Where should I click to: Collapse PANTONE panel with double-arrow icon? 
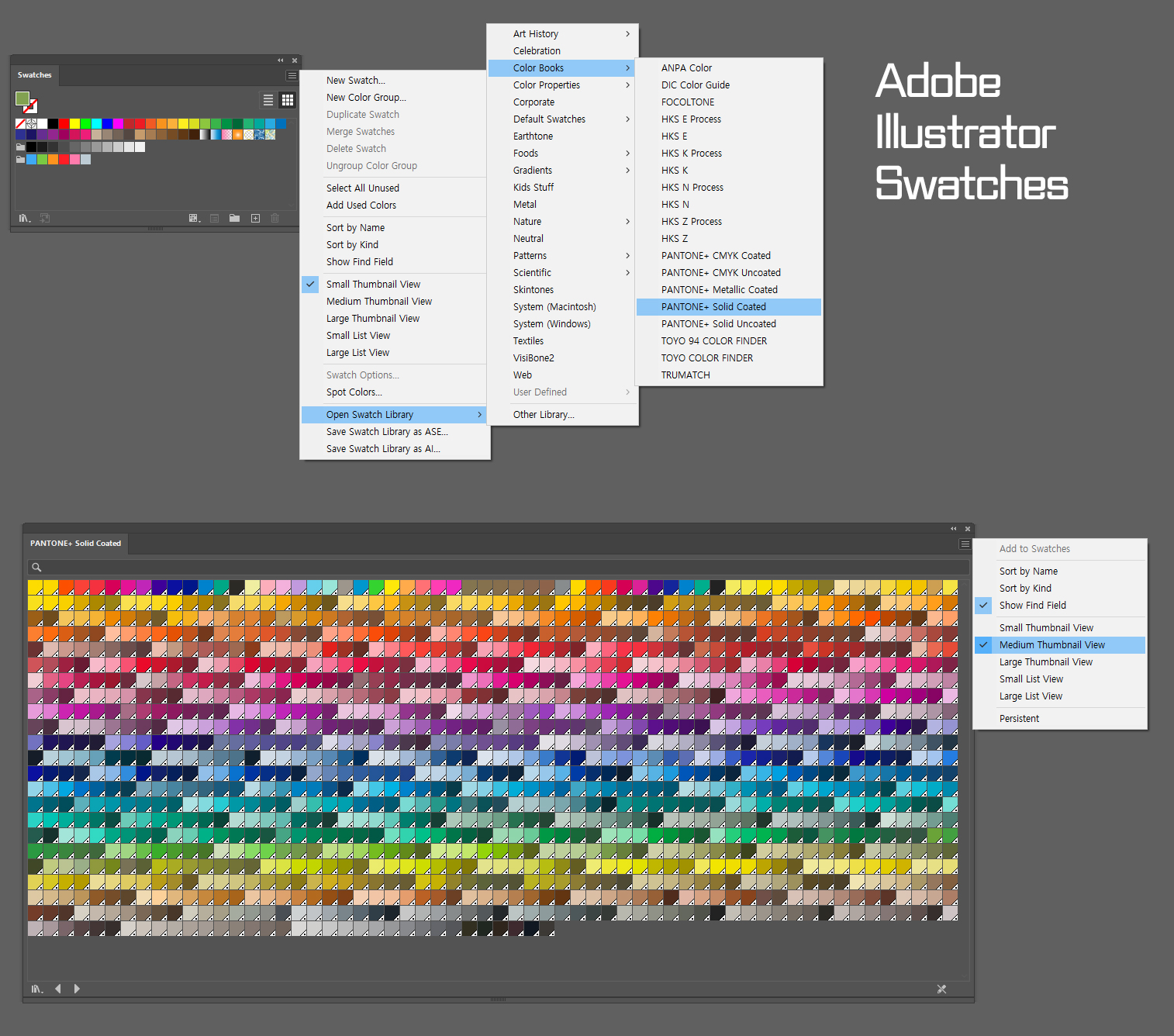954,529
